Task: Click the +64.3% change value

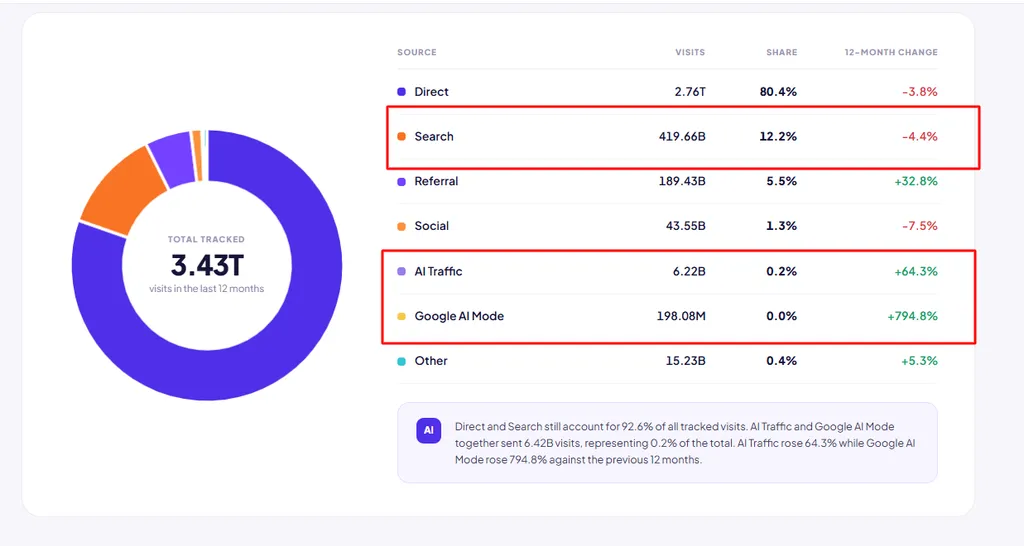Action: [x=916, y=271]
